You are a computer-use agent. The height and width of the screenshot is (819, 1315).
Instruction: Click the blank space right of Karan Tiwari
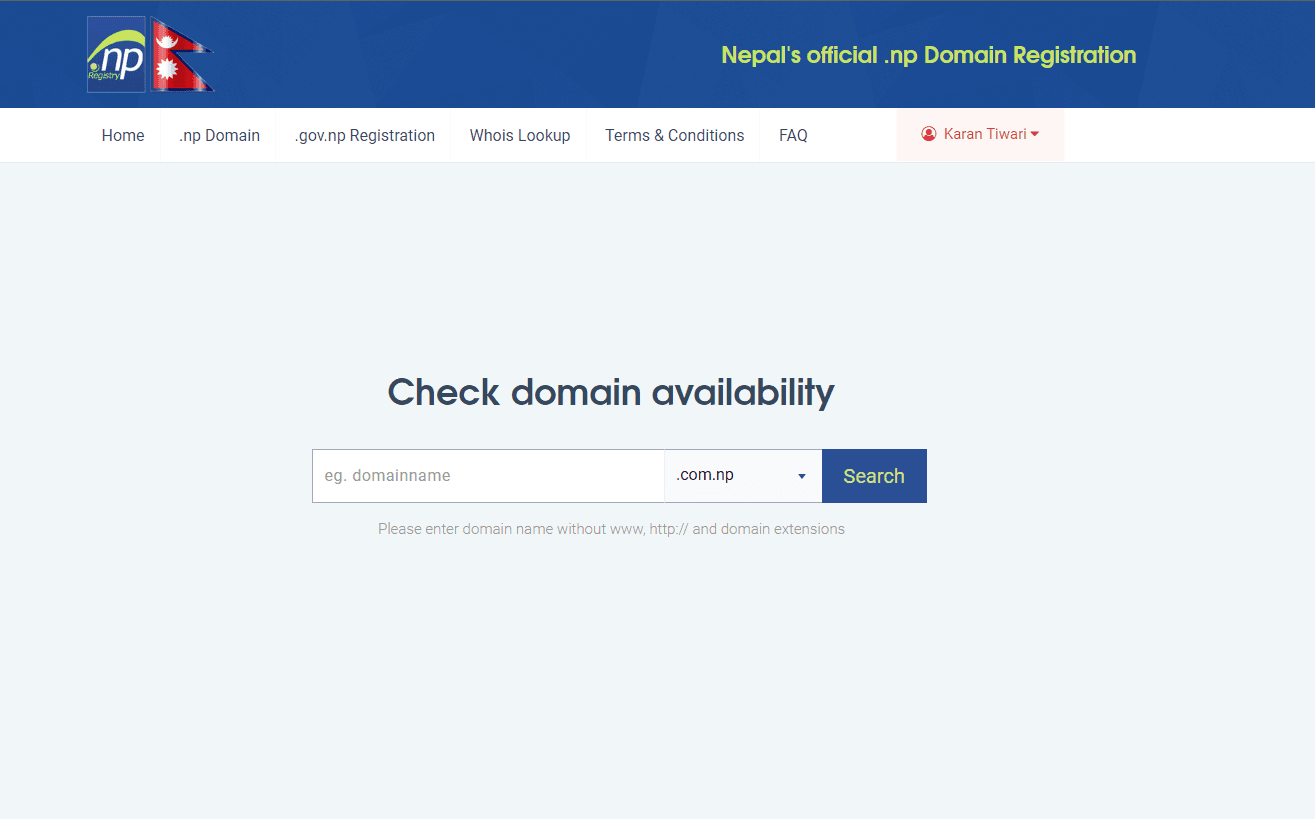pos(1180,135)
